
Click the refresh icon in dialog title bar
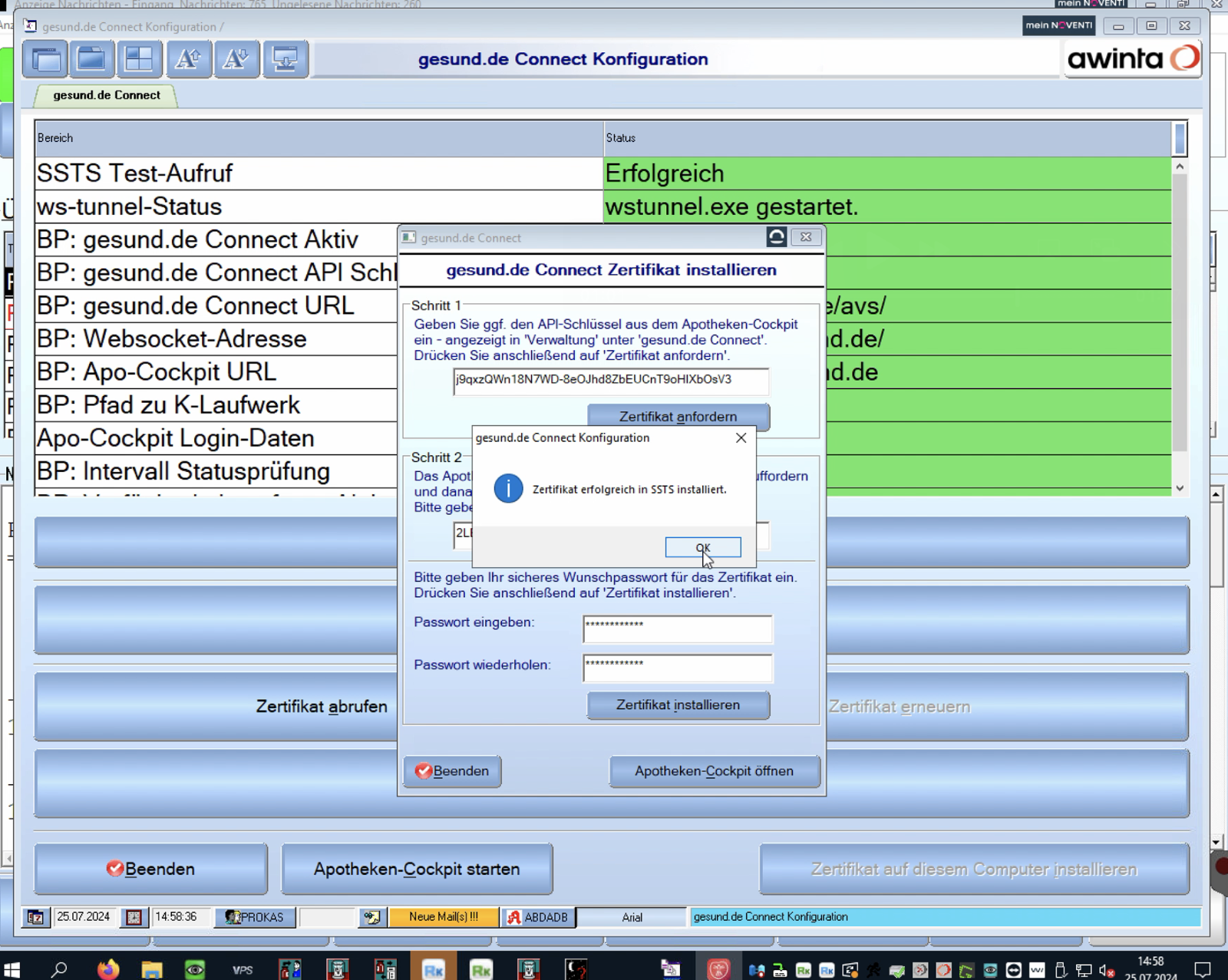776,237
